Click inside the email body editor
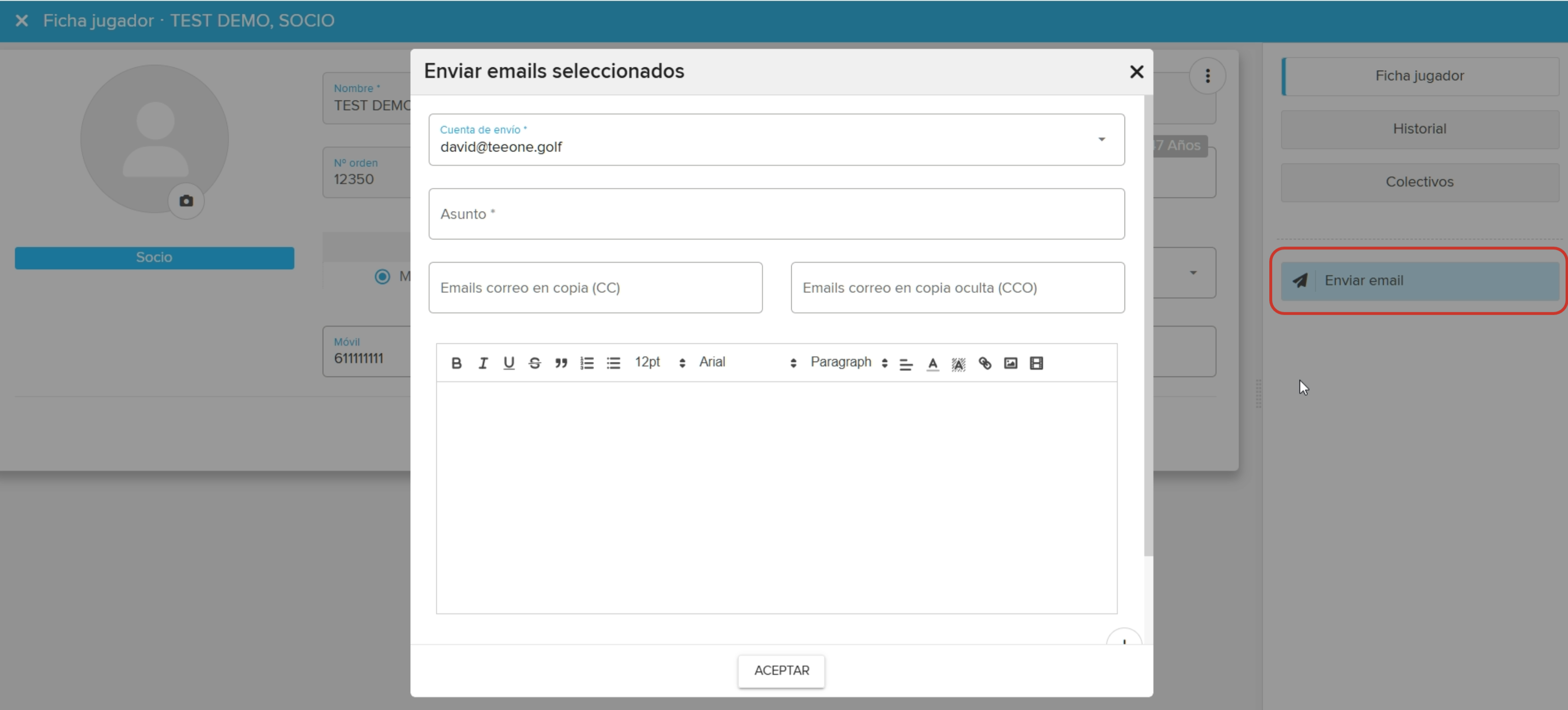Viewport: 1568px width, 710px height. tap(777, 498)
